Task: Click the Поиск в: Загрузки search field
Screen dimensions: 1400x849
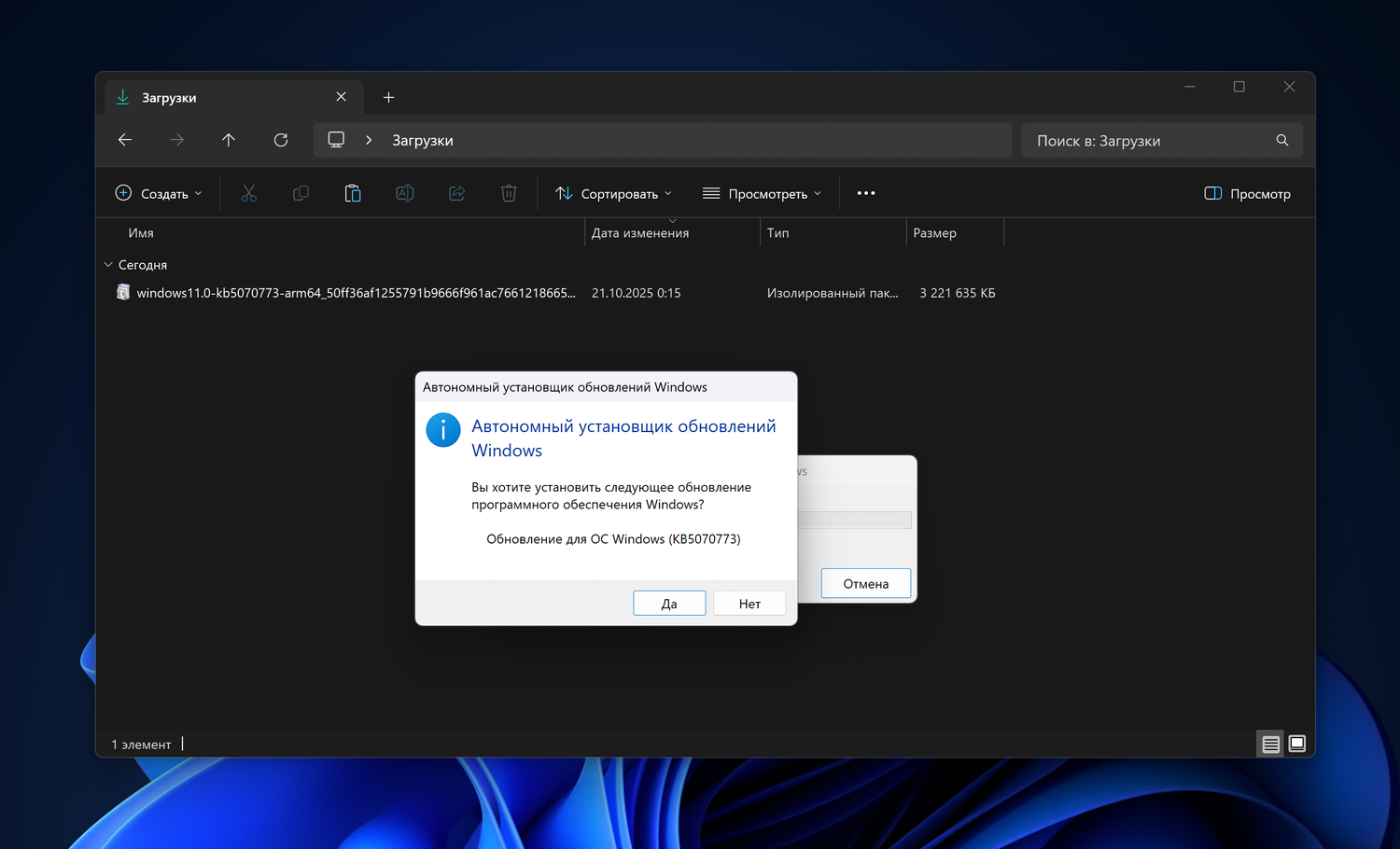Action: (1148, 140)
